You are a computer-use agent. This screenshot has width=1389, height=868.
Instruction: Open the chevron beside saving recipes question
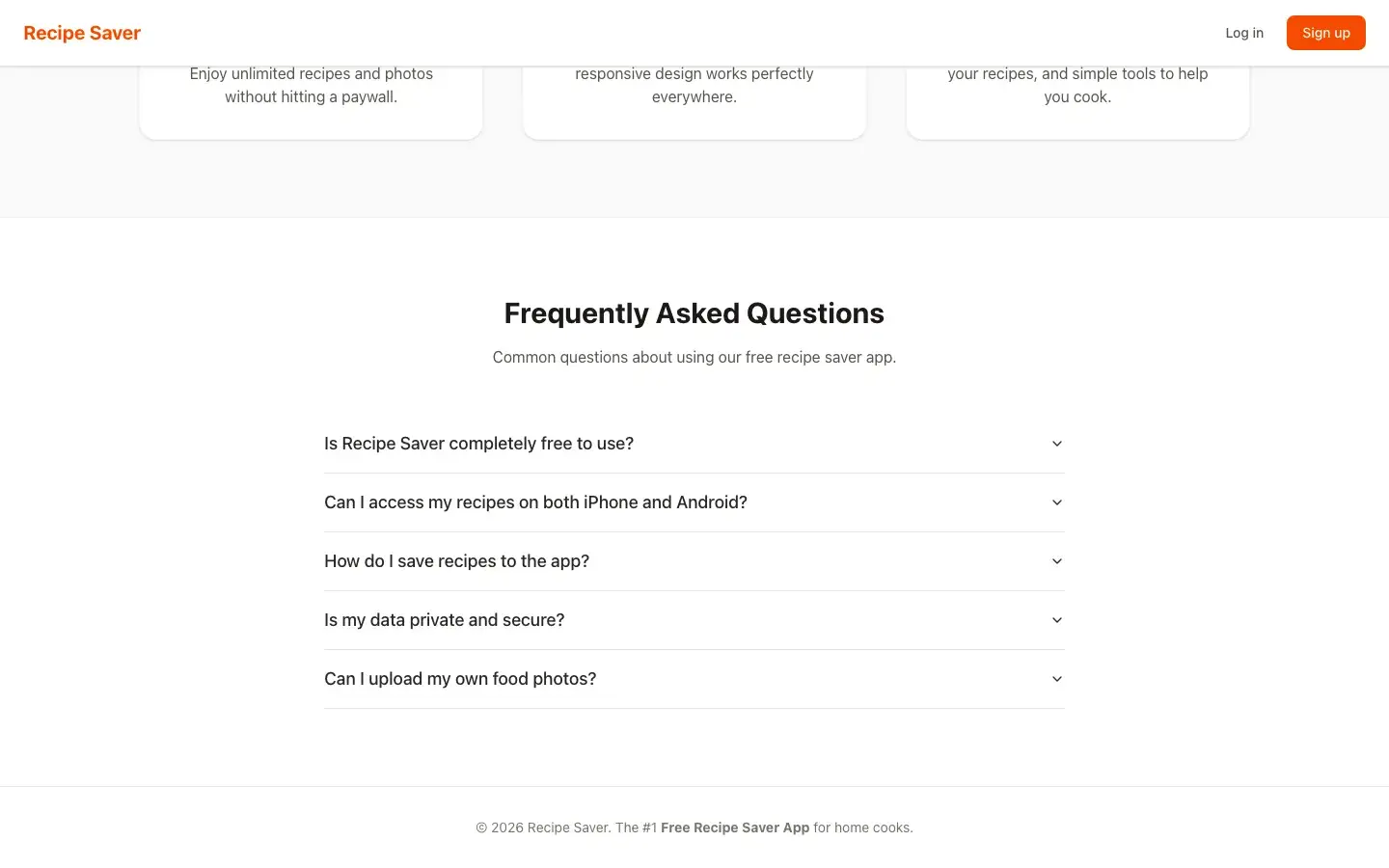[x=1056, y=560]
